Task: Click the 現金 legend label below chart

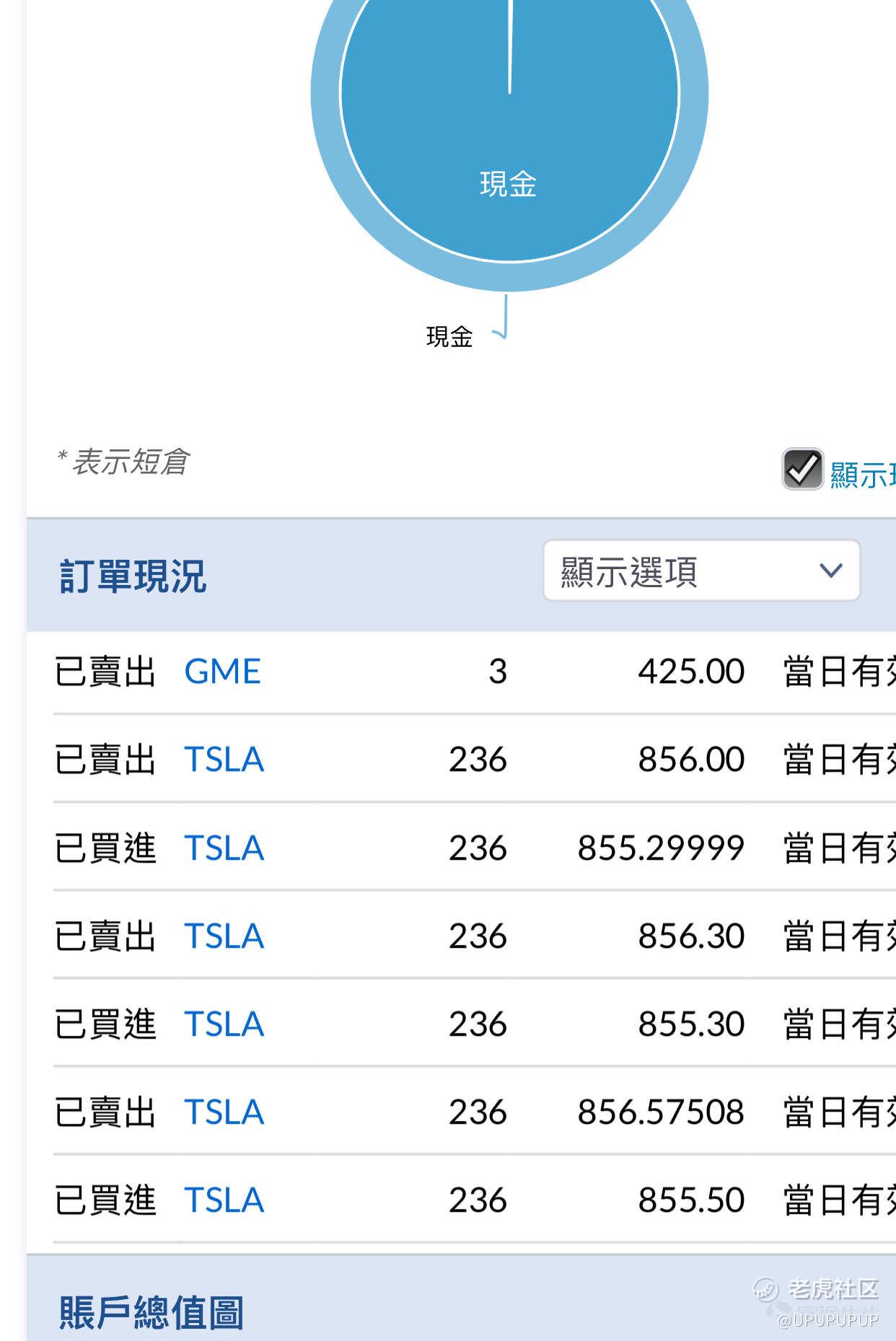Action: pos(449,337)
